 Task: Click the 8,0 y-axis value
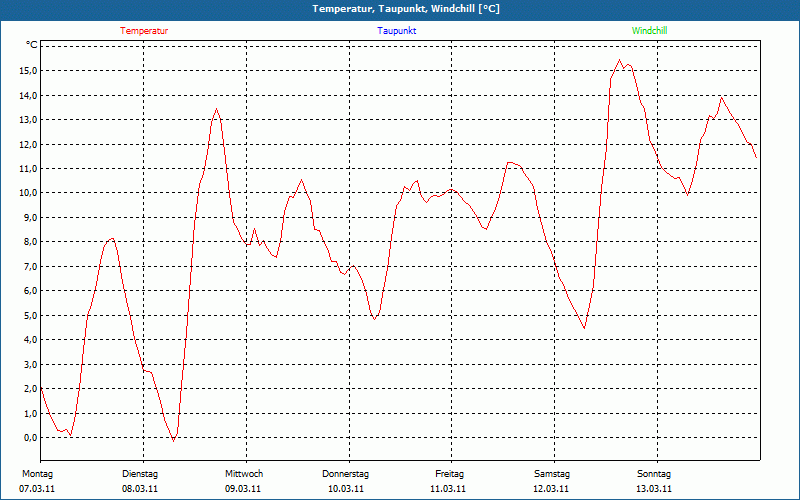tap(30, 242)
